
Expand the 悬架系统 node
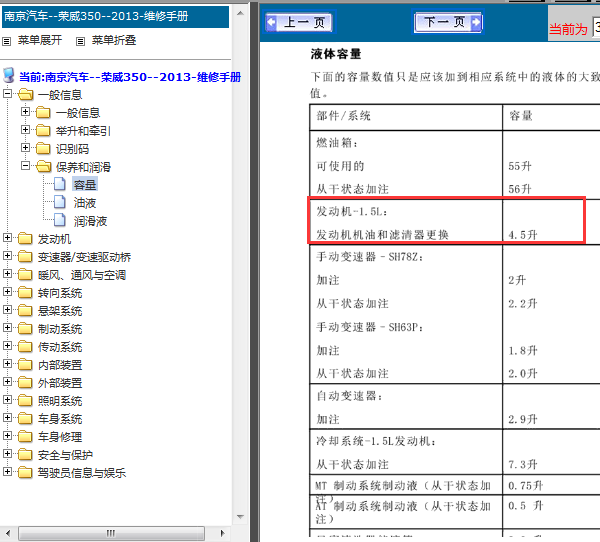tap(7, 310)
